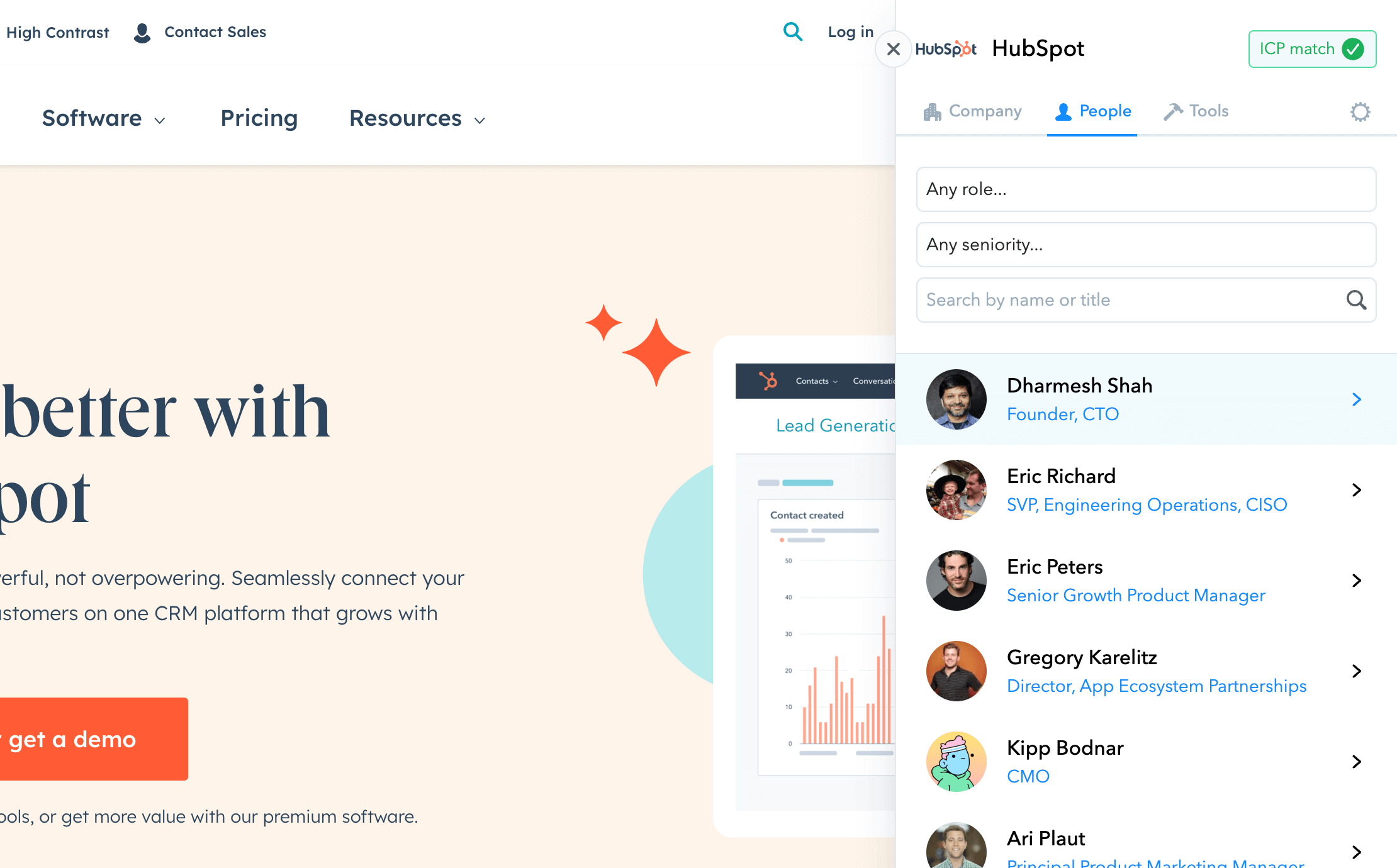Expand Gregory Karelitz's profile details
1397x868 pixels.
(1356, 670)
